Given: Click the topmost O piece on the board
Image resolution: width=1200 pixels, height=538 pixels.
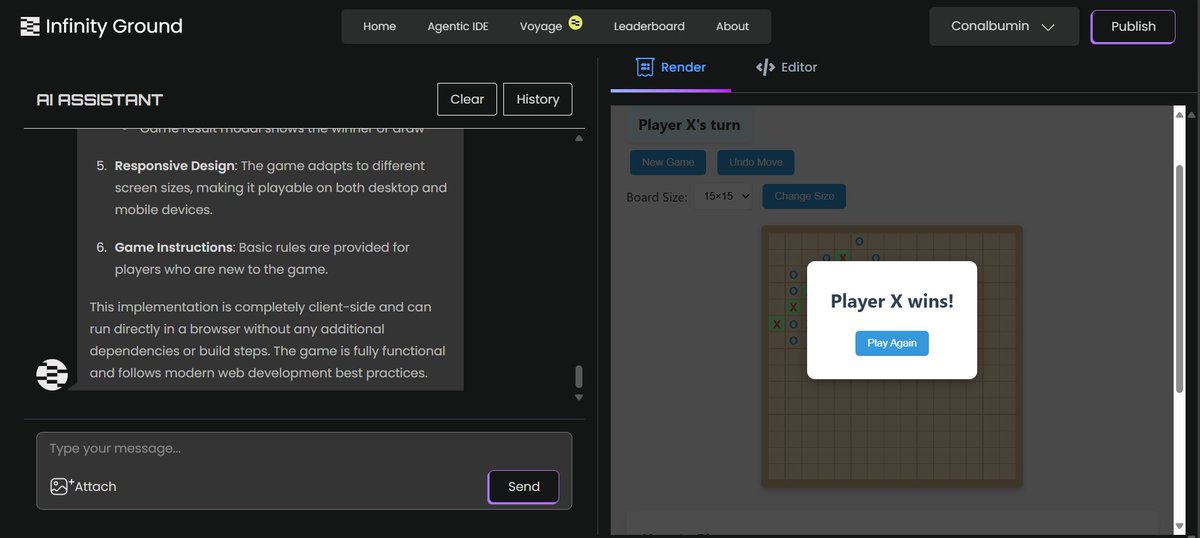Looking at the screenshot, I should [859, 241].
